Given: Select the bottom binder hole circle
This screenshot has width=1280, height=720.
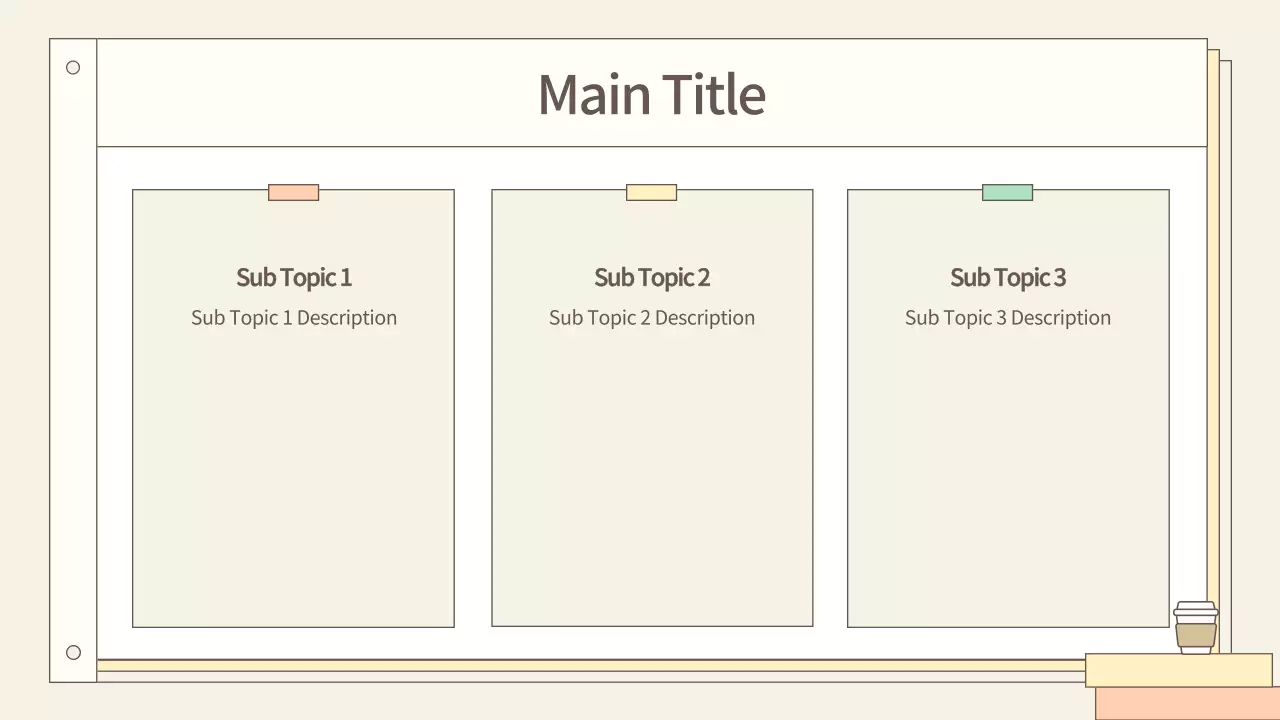Looking at the screenshot, I should click(73, 653).
